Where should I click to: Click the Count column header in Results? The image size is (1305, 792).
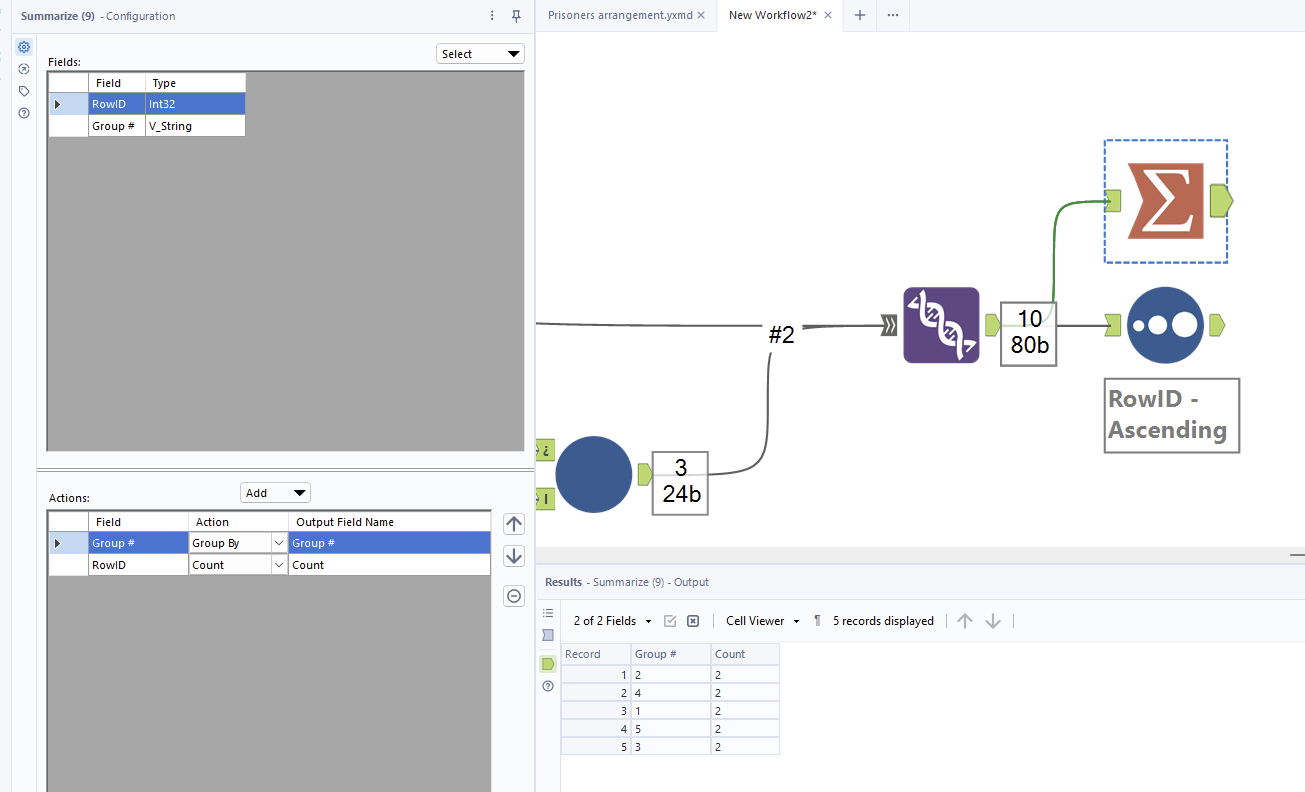coord(744,654)
